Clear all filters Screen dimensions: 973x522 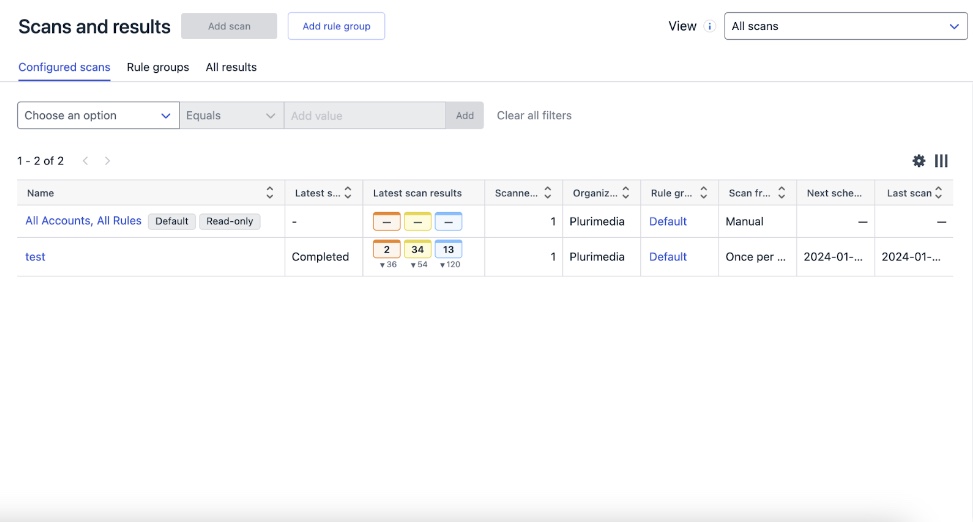coord(534,115)
